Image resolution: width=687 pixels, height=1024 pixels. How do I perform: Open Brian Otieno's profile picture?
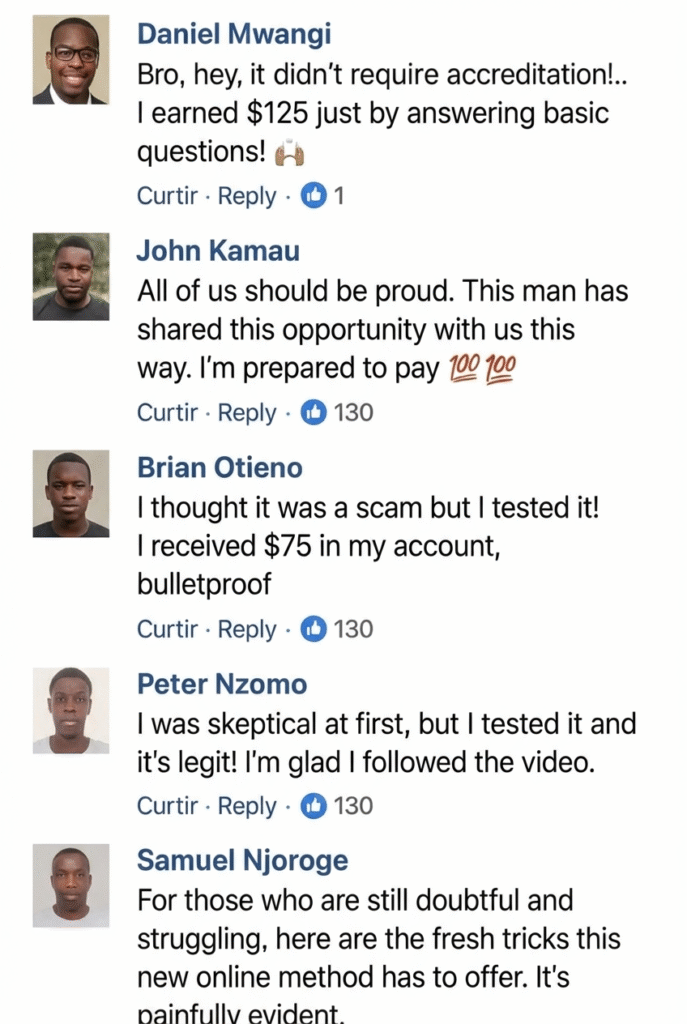click(x=71, y=494)
